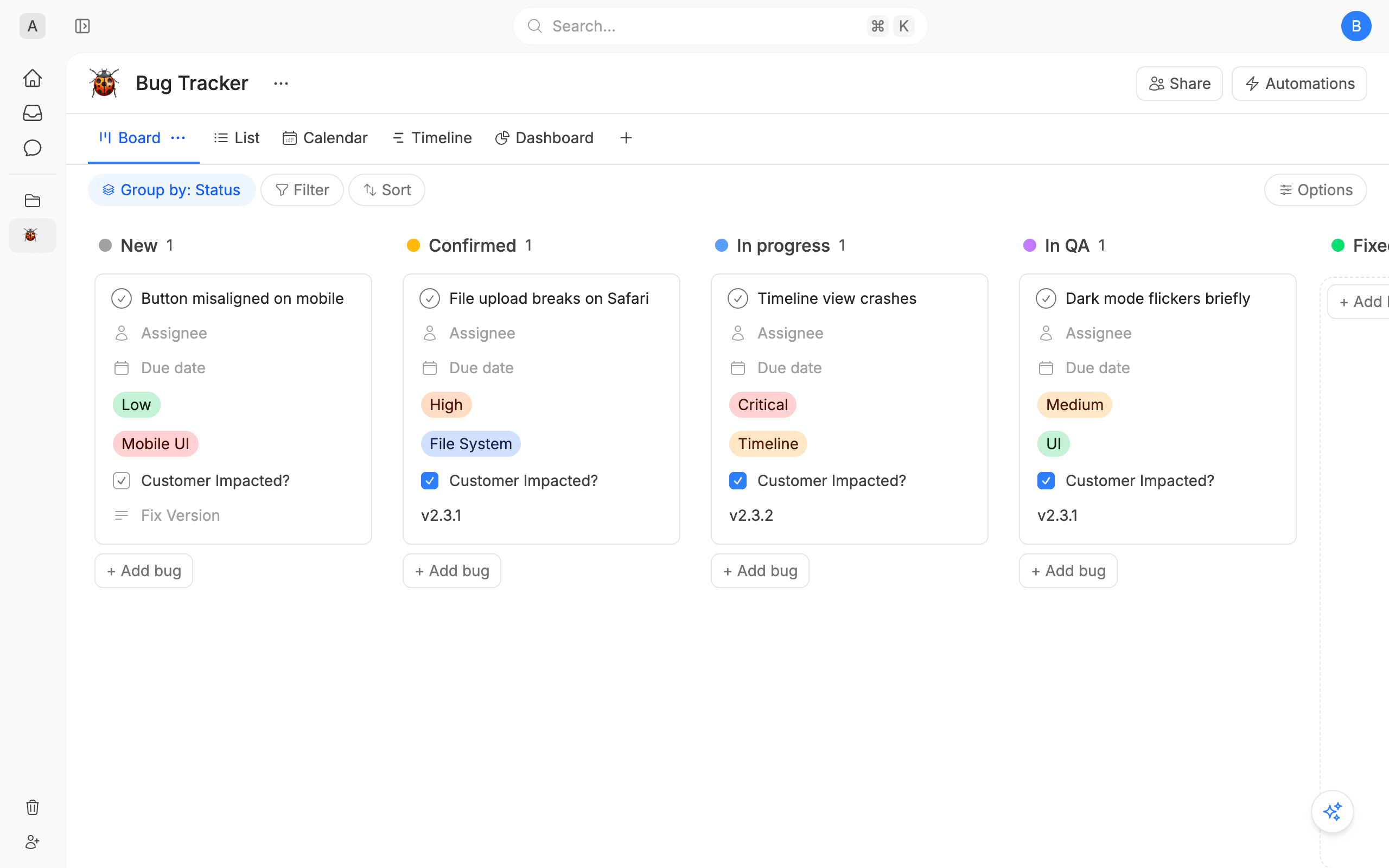Open the Options panel
This screenshot has height=868, width=1389.
1316,190
